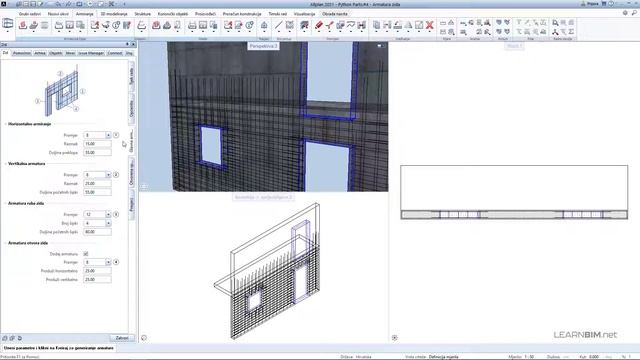Open the Proračun konstrukcije ribbon tab

(242, 14)
